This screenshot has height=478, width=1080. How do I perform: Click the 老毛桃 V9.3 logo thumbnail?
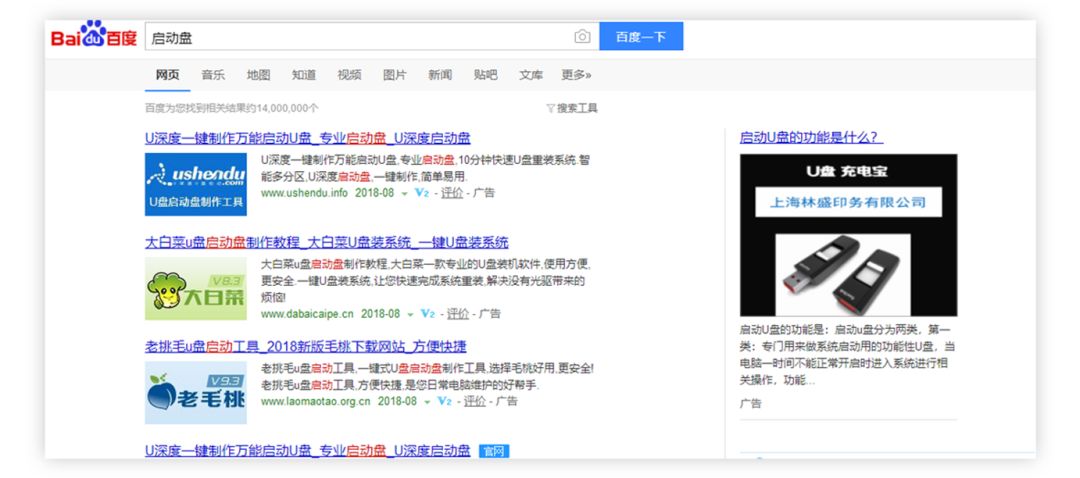pos(196,393)
